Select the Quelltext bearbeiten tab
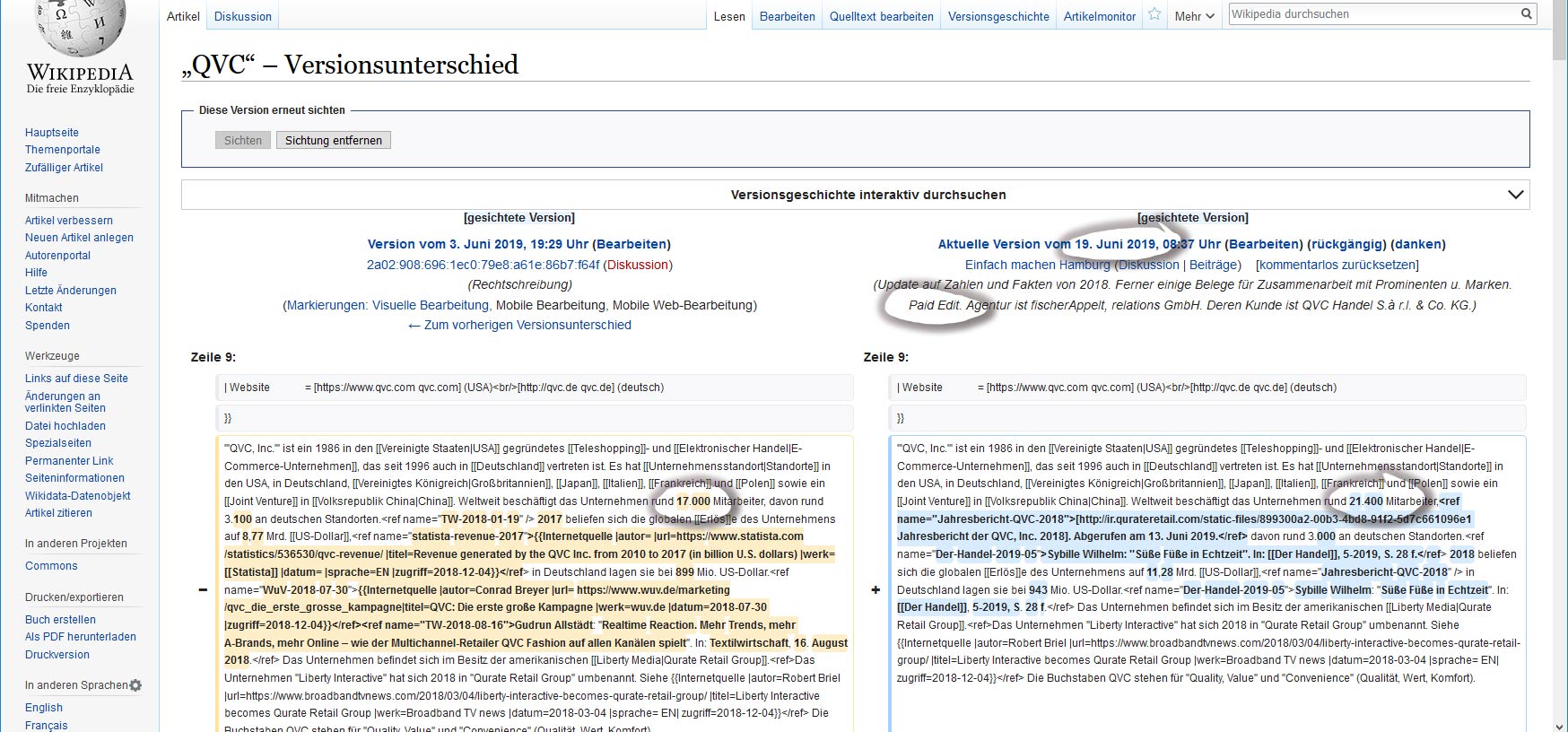 [x=881, y=16]
